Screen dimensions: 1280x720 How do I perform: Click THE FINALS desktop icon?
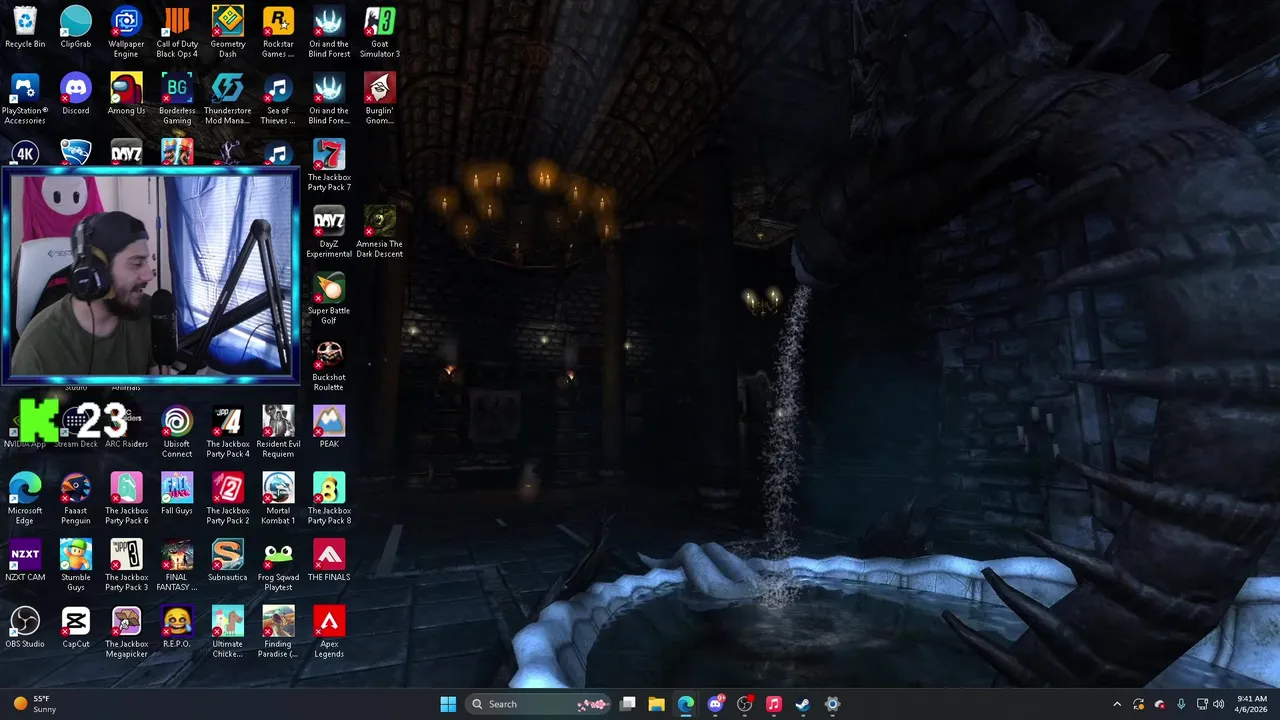[329, 561]
